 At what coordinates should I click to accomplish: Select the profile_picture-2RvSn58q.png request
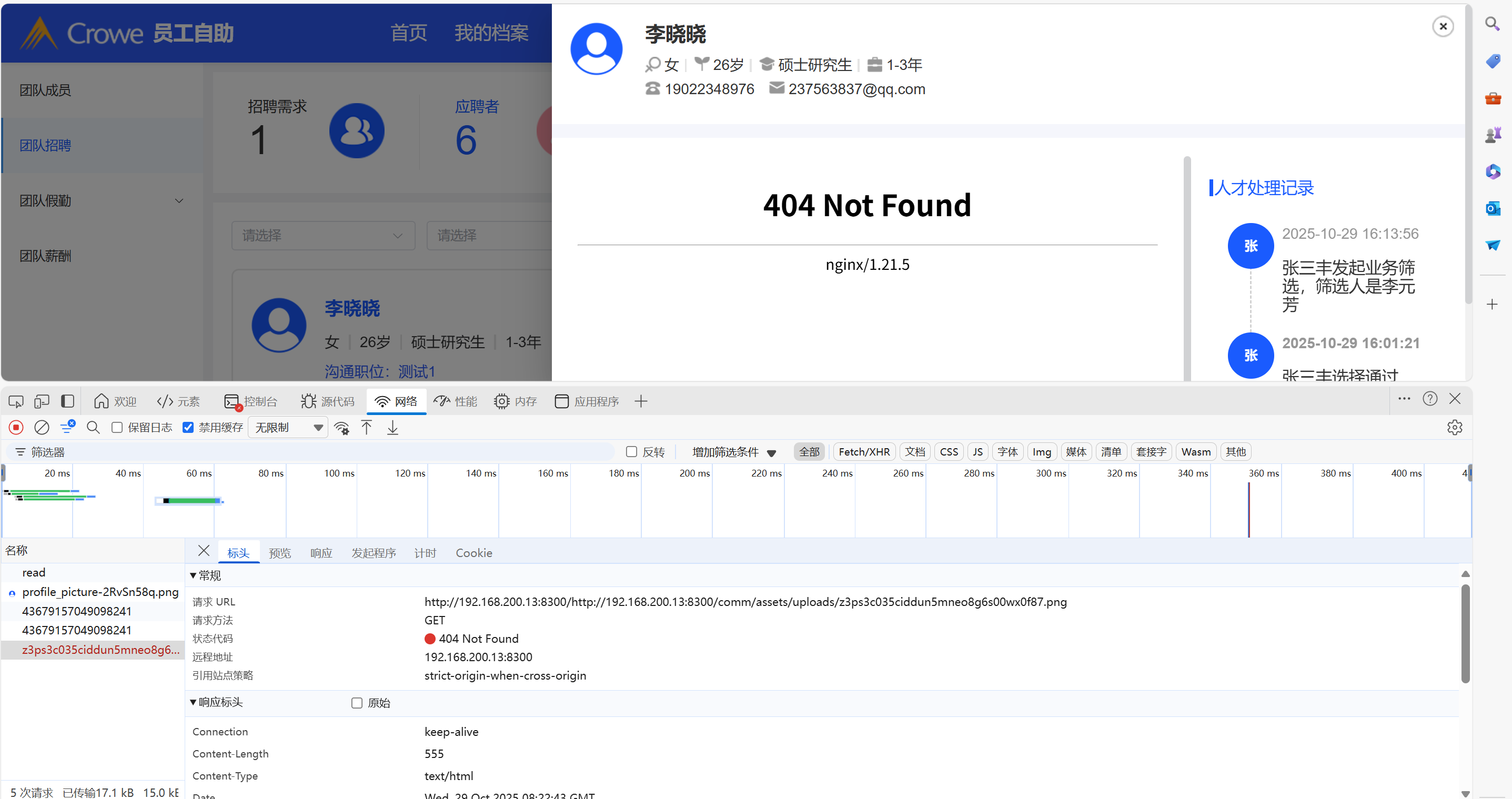point(100,592)
